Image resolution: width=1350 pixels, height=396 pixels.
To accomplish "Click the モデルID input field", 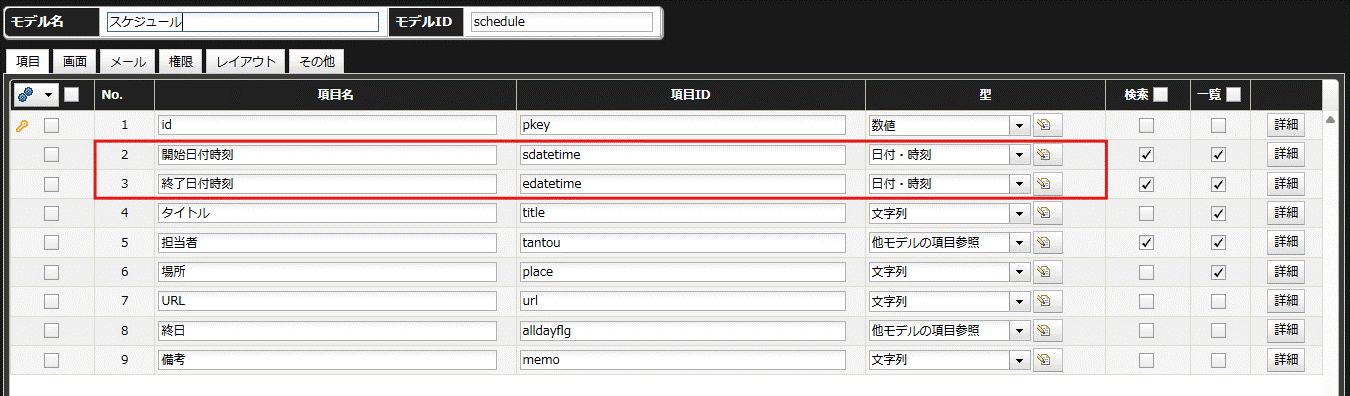I will 561,22.
